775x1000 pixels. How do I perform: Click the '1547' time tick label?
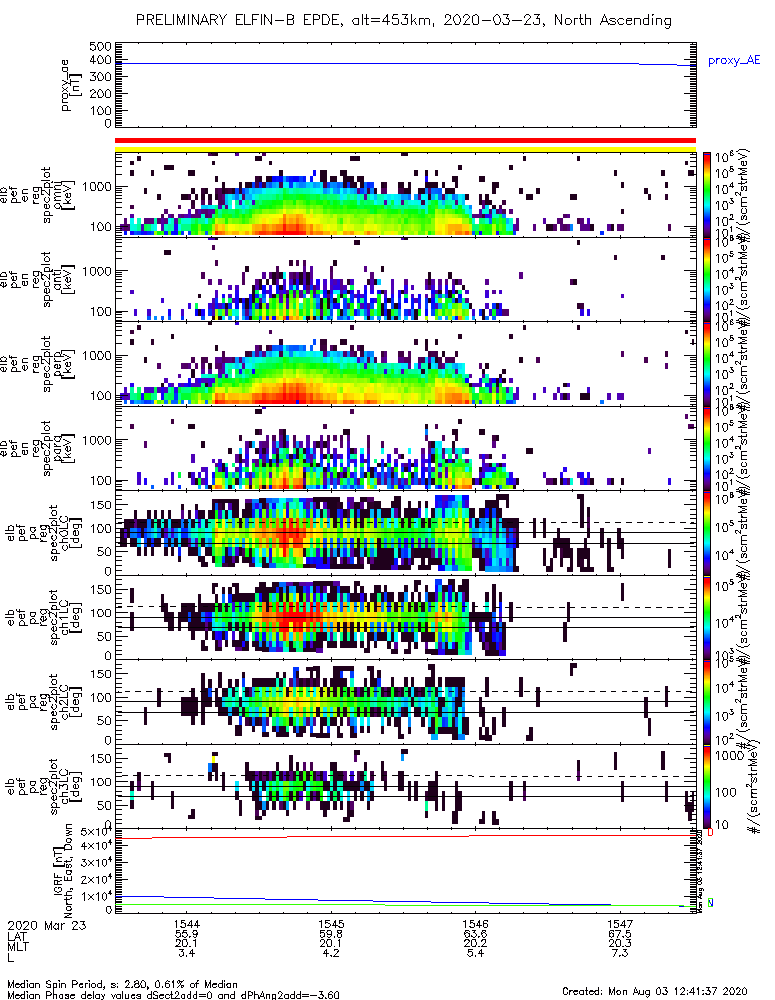(x=620, y=924)
